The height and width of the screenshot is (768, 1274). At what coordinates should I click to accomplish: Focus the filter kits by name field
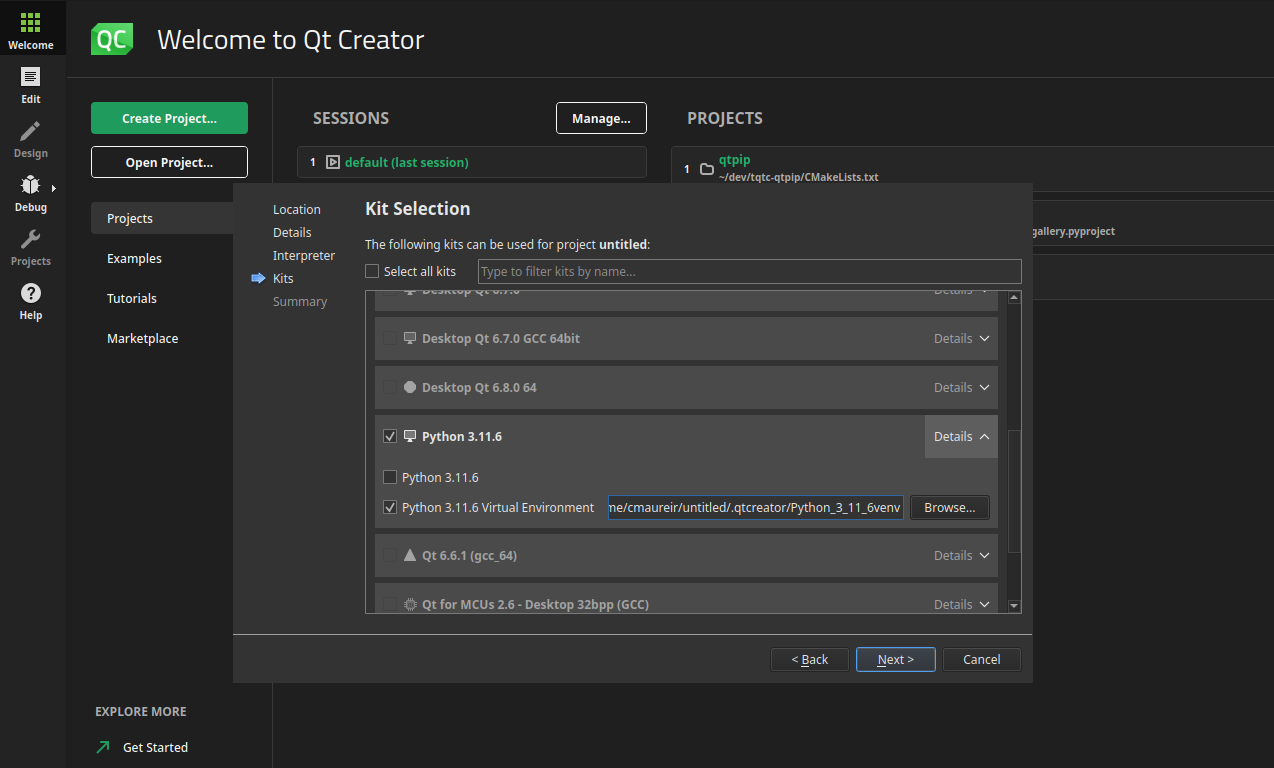pyautogui.click(x=749, y=271)
